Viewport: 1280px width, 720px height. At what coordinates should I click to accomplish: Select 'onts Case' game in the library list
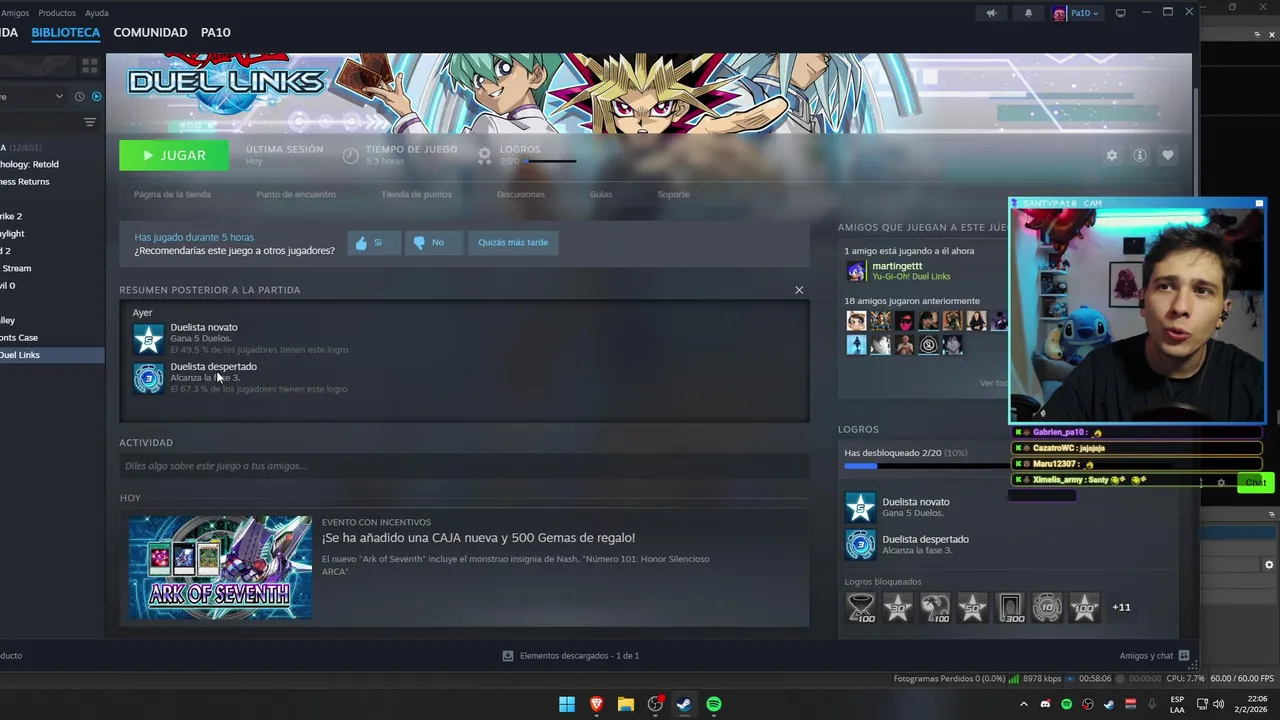point(20,337)
